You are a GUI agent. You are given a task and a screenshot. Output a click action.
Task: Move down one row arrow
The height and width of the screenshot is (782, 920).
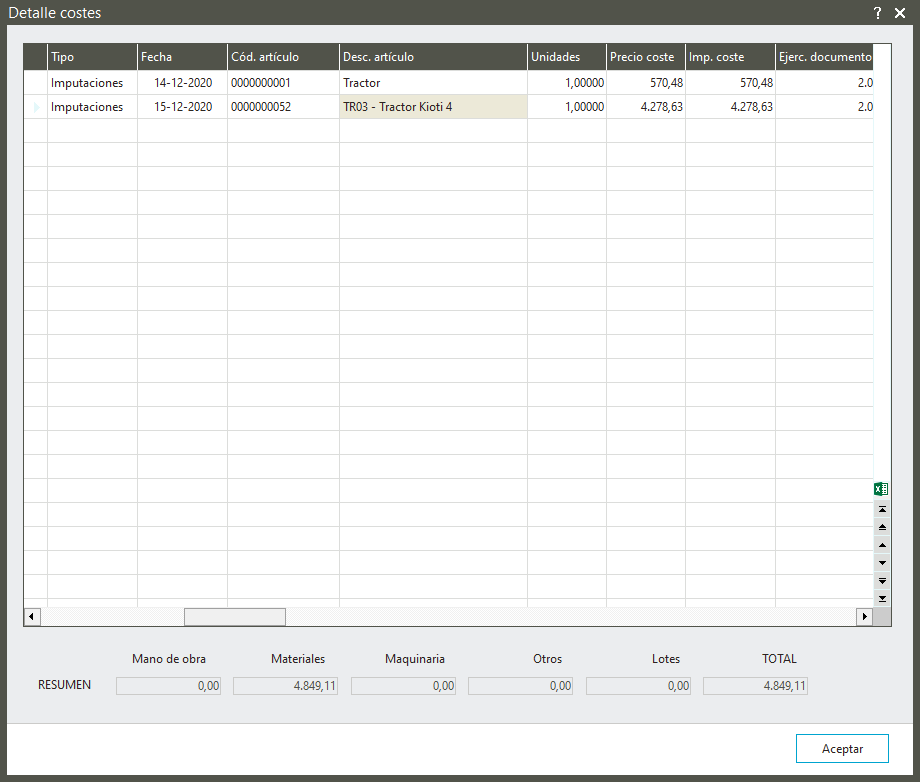pos(882,563)
